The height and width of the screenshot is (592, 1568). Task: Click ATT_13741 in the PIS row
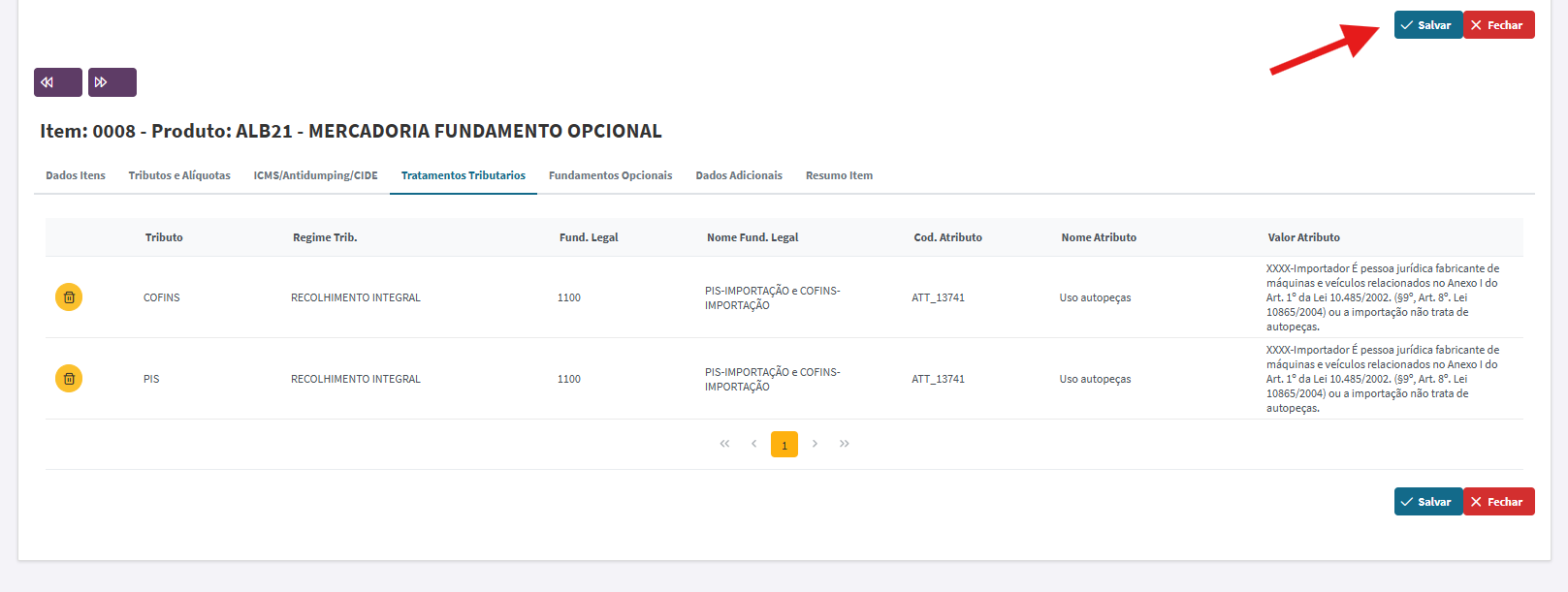click(938, 379)
